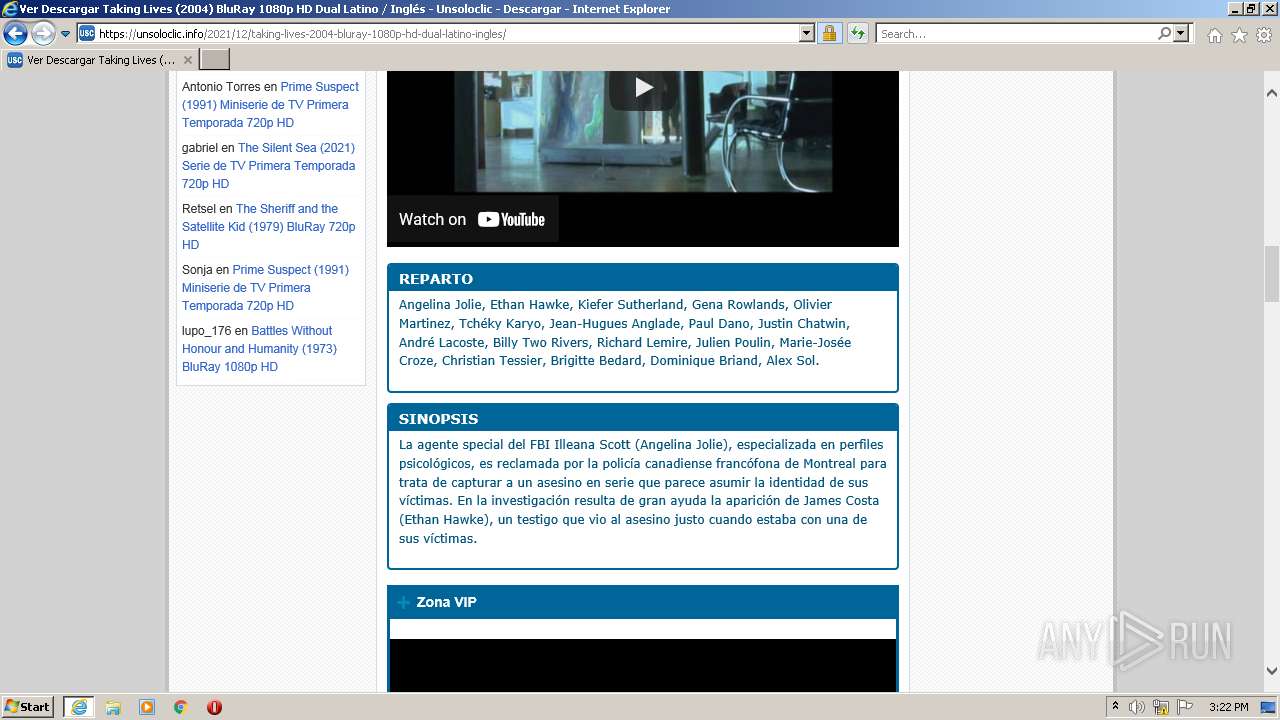The image size is (1280, 720).
Task: Click the site favicon in the address bar
Action: 87,34
